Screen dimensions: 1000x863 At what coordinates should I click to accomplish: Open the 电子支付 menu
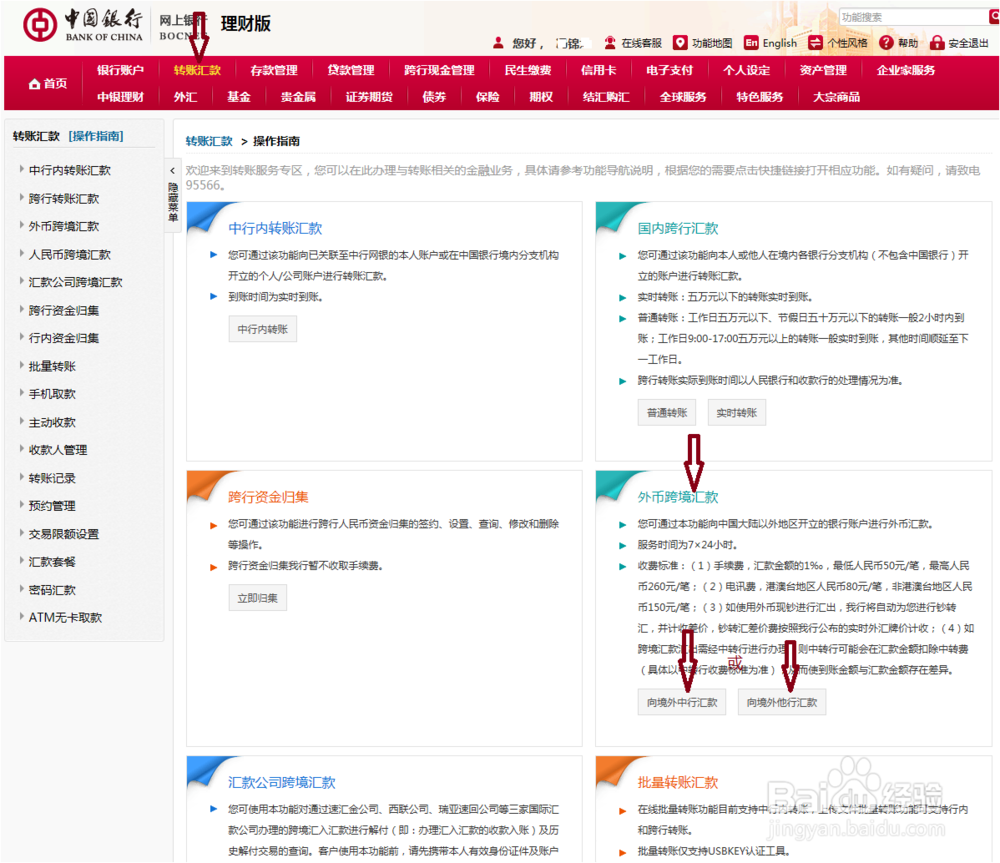670,70
